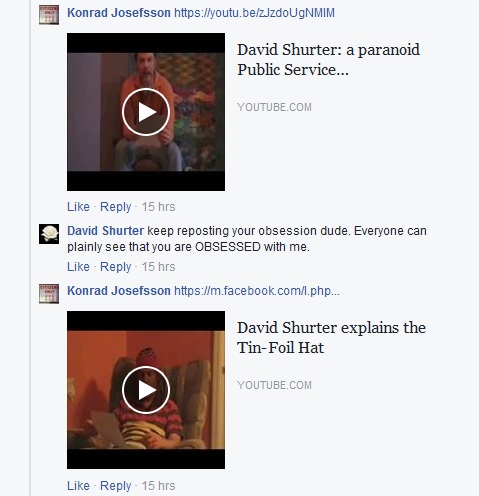Reply to David Shurter's obsession comment
Viewport: 479px width, 496px height.
[116, 267]
